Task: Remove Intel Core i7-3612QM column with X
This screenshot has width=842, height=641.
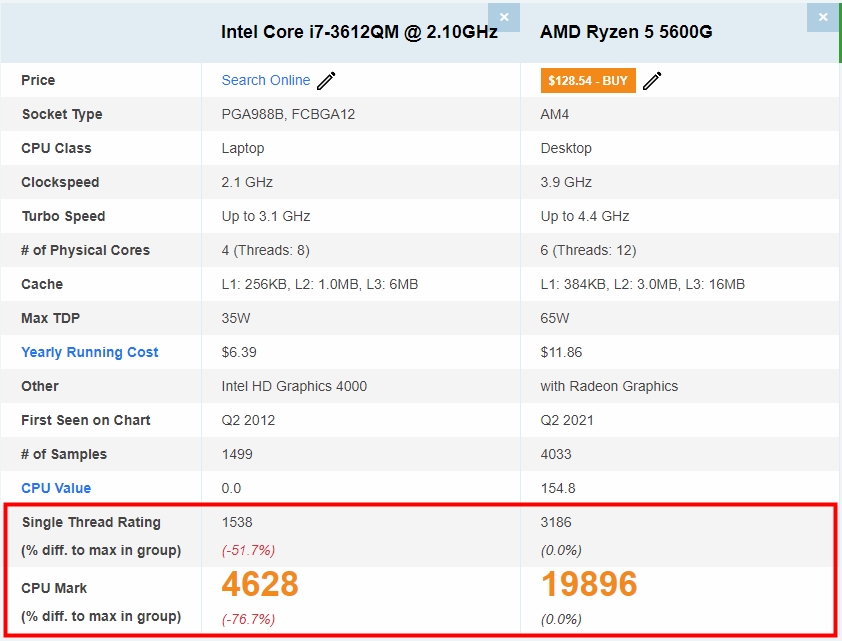Action: (504, 17)
